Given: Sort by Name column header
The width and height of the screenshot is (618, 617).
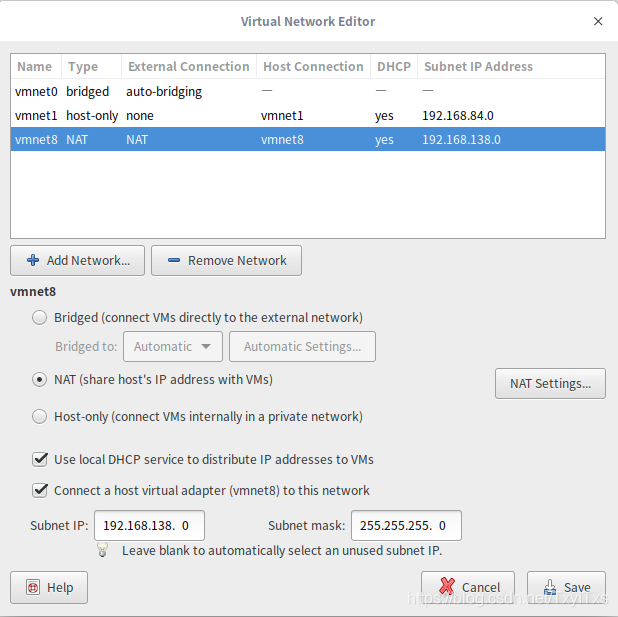Looking at the screenshot, I should click(x=36, y=66).
